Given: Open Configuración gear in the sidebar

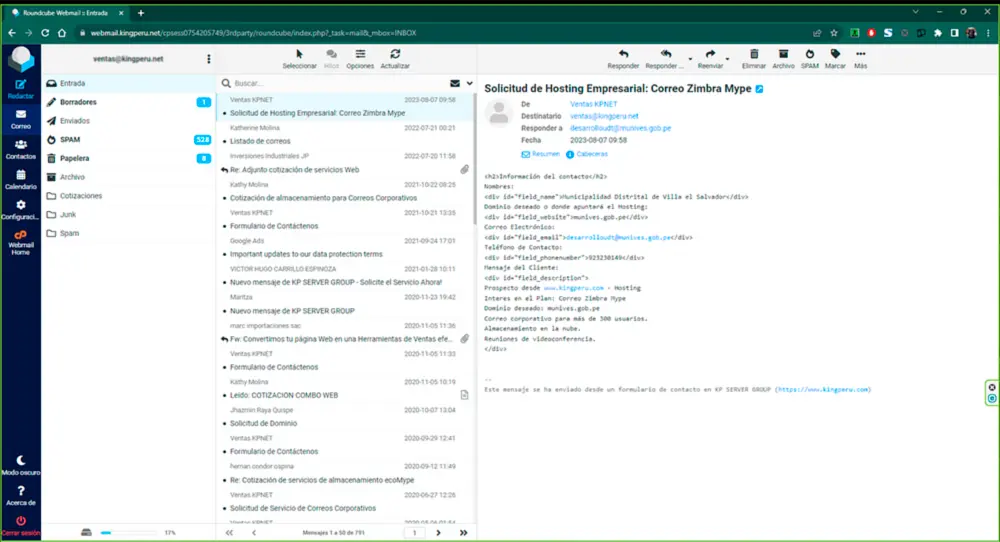Looking at the screenshot, I should click(x=20, y=210).
